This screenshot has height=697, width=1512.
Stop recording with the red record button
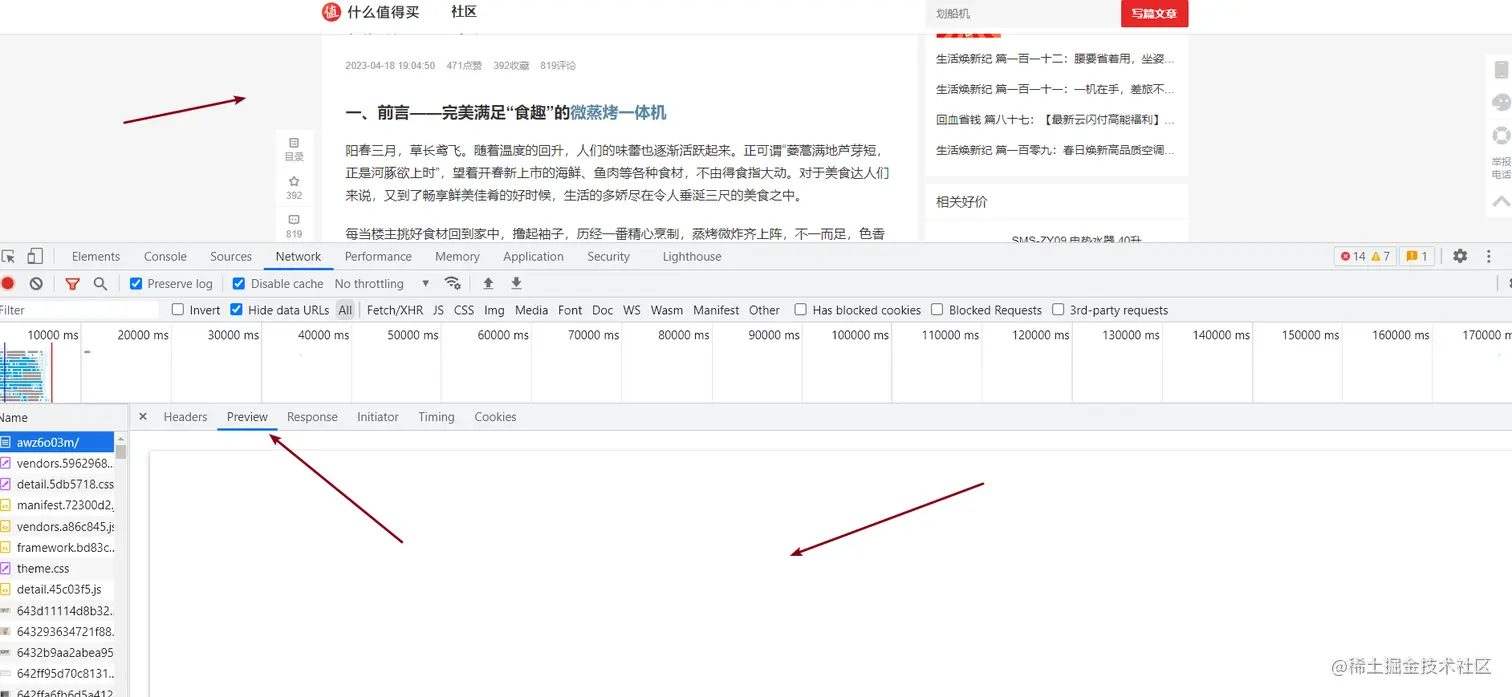pos(8,284)
